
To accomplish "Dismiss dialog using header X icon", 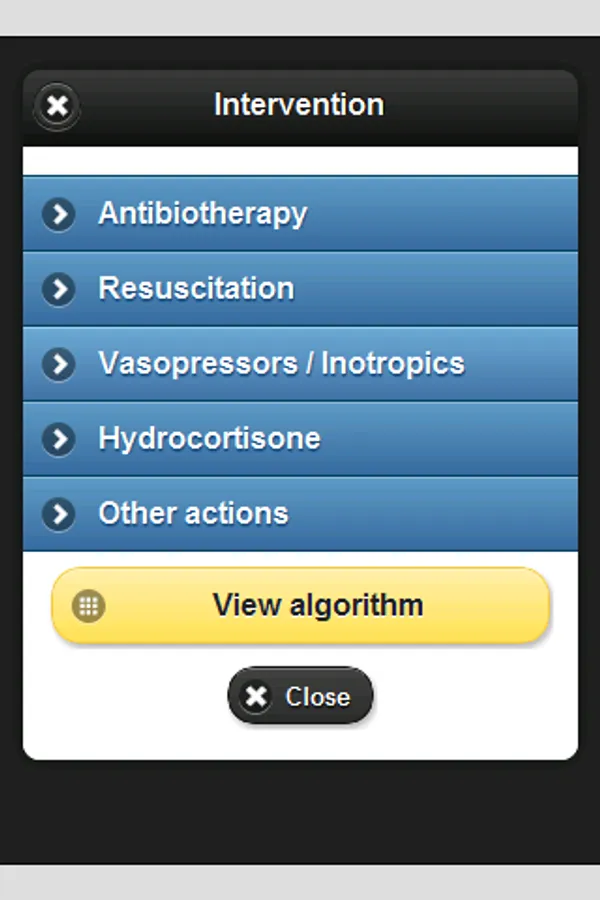I will point(57,105).
